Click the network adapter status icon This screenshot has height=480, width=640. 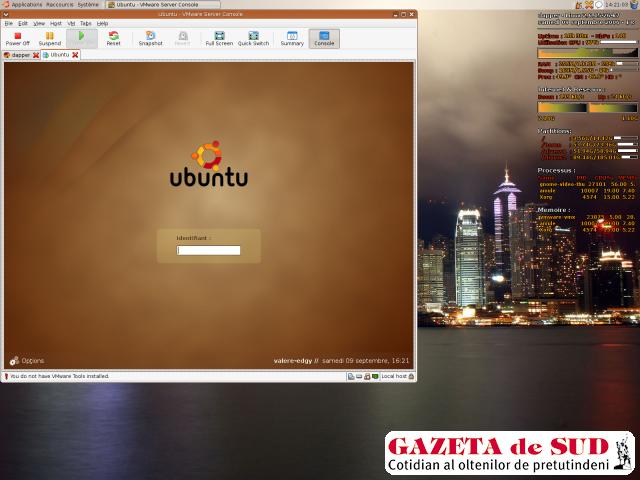pyautogui.click(x=375, y=376)
